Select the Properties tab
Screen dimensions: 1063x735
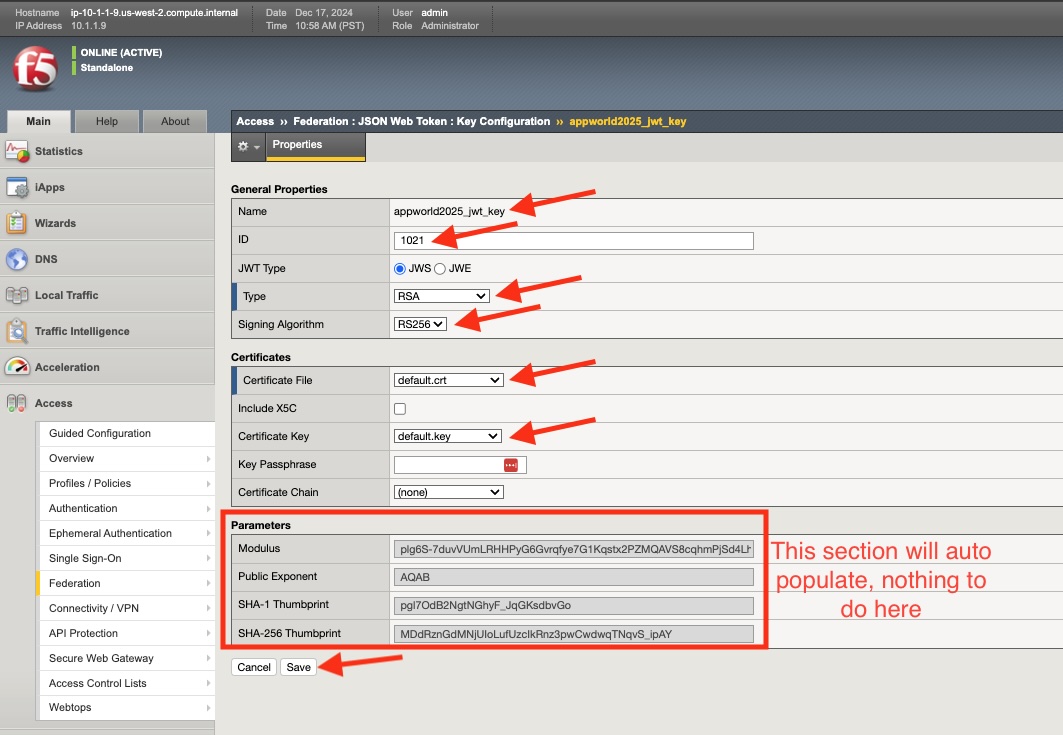[315, 146]
